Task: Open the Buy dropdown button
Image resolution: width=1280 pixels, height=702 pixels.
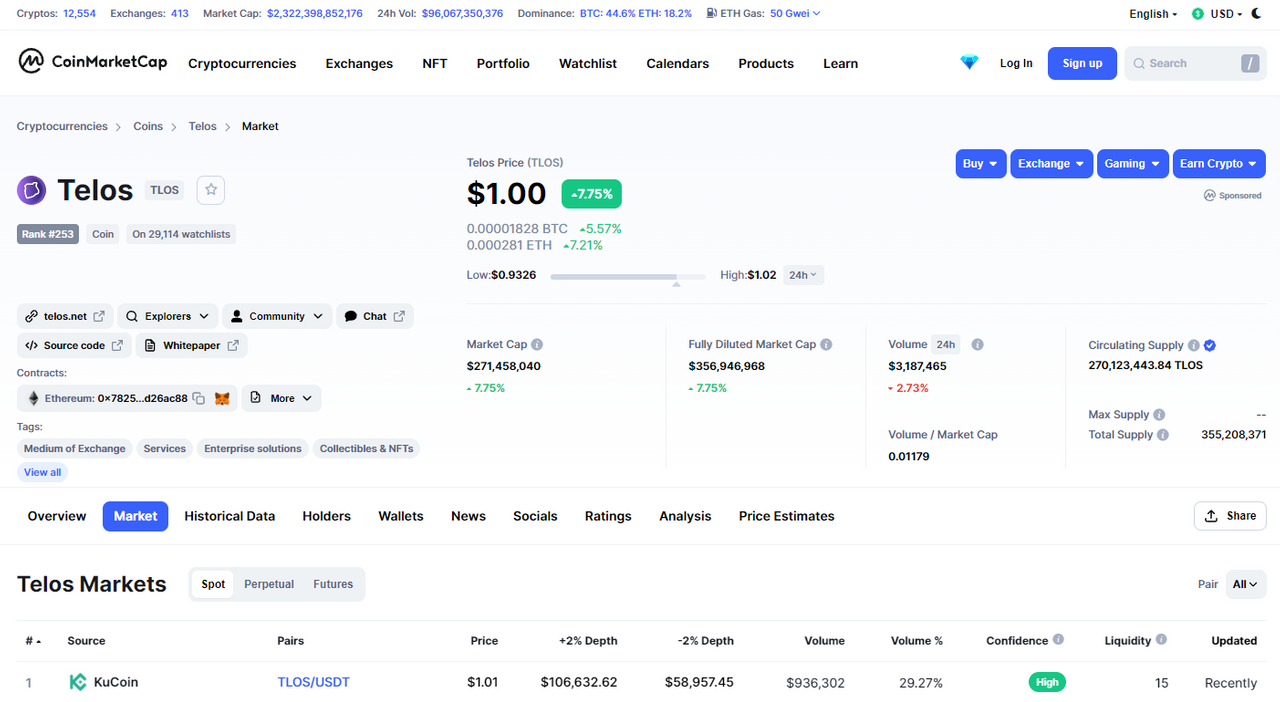Action: (981, 164)
